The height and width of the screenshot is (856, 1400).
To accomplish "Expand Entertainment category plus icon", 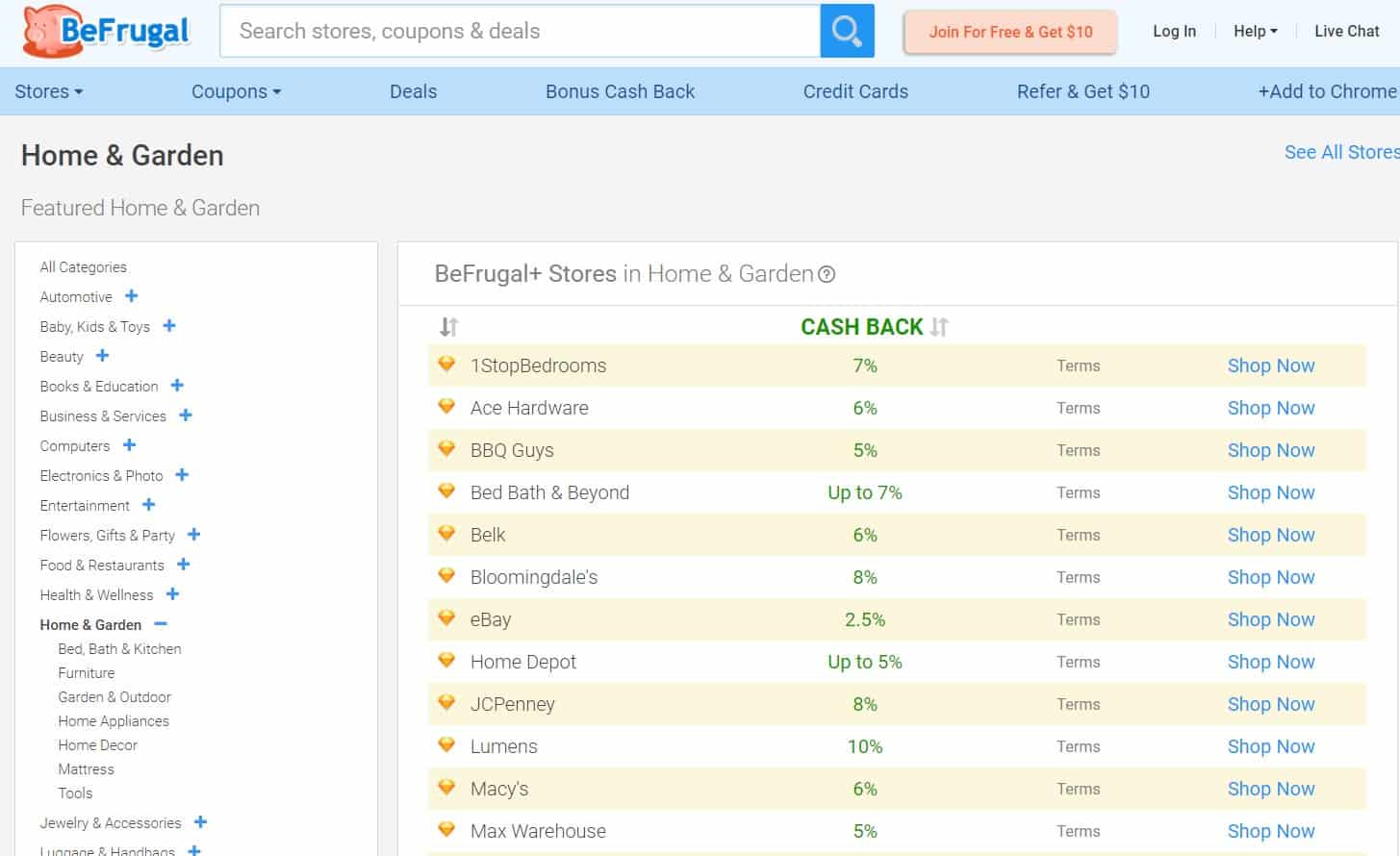I will pyautogui.click(x=149, y=505).
